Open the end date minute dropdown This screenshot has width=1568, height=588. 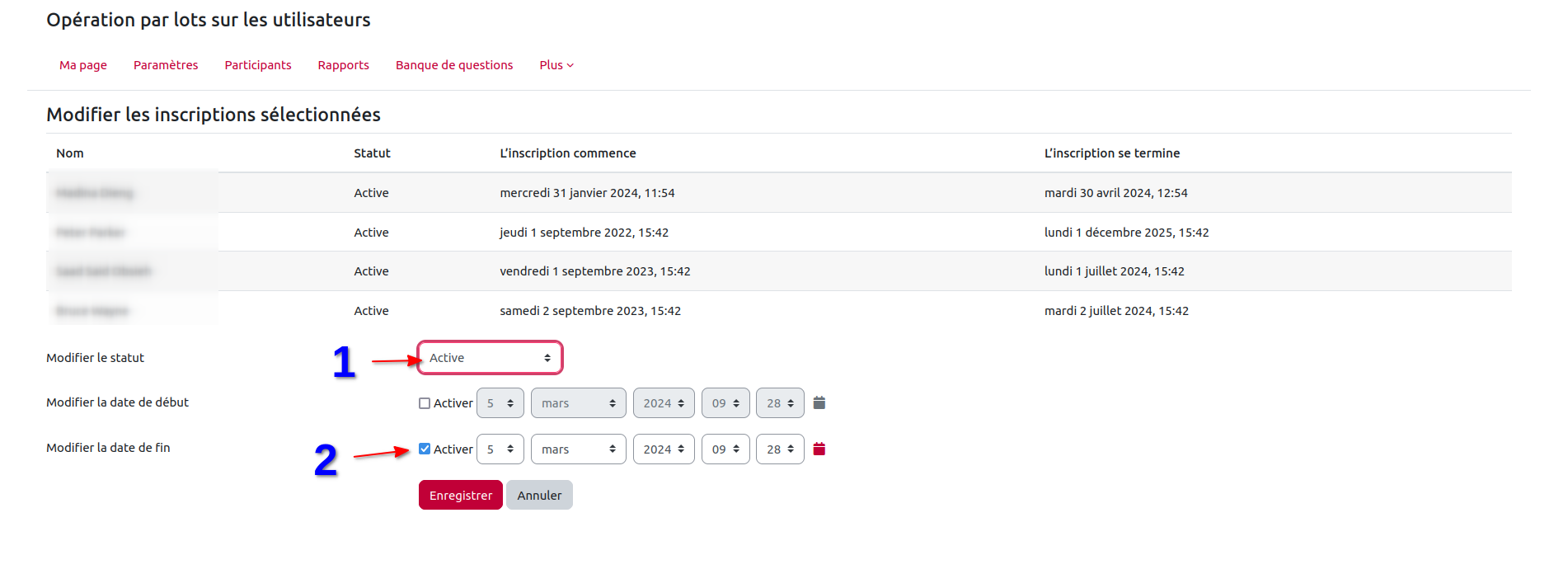coord(779,449)
